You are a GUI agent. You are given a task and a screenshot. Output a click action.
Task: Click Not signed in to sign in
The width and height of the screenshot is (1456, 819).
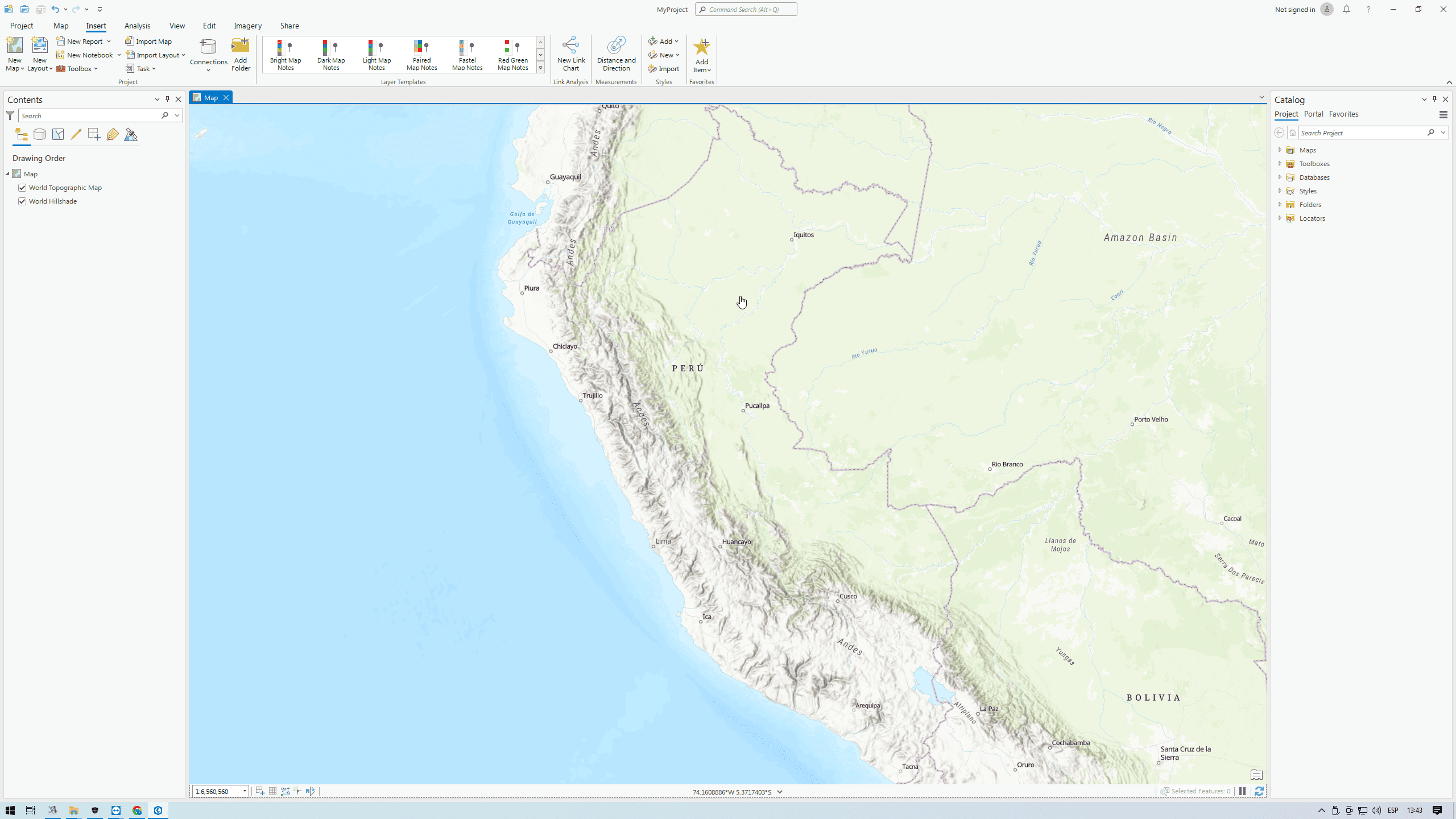click(1295, 9)
